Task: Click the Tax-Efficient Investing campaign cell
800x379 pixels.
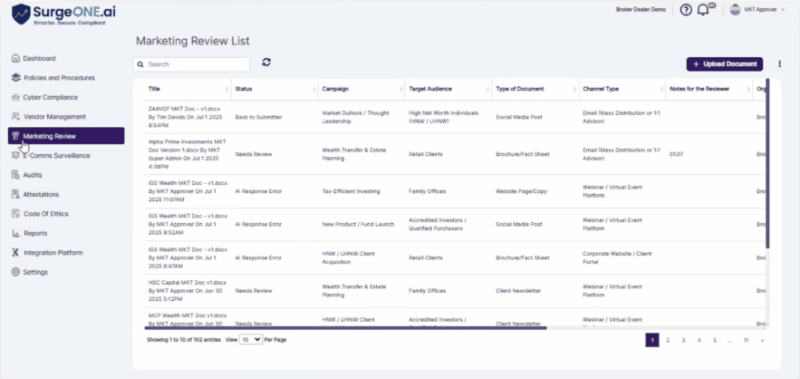Action: [351, 191]
